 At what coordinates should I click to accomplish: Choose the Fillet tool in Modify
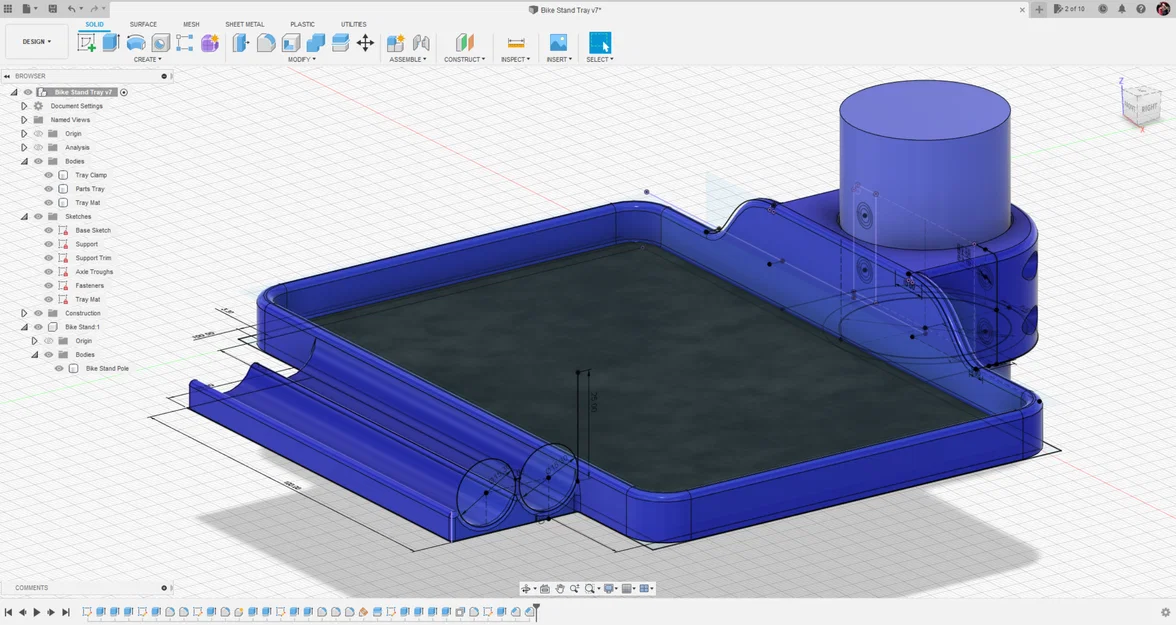(x=266, y=43)
